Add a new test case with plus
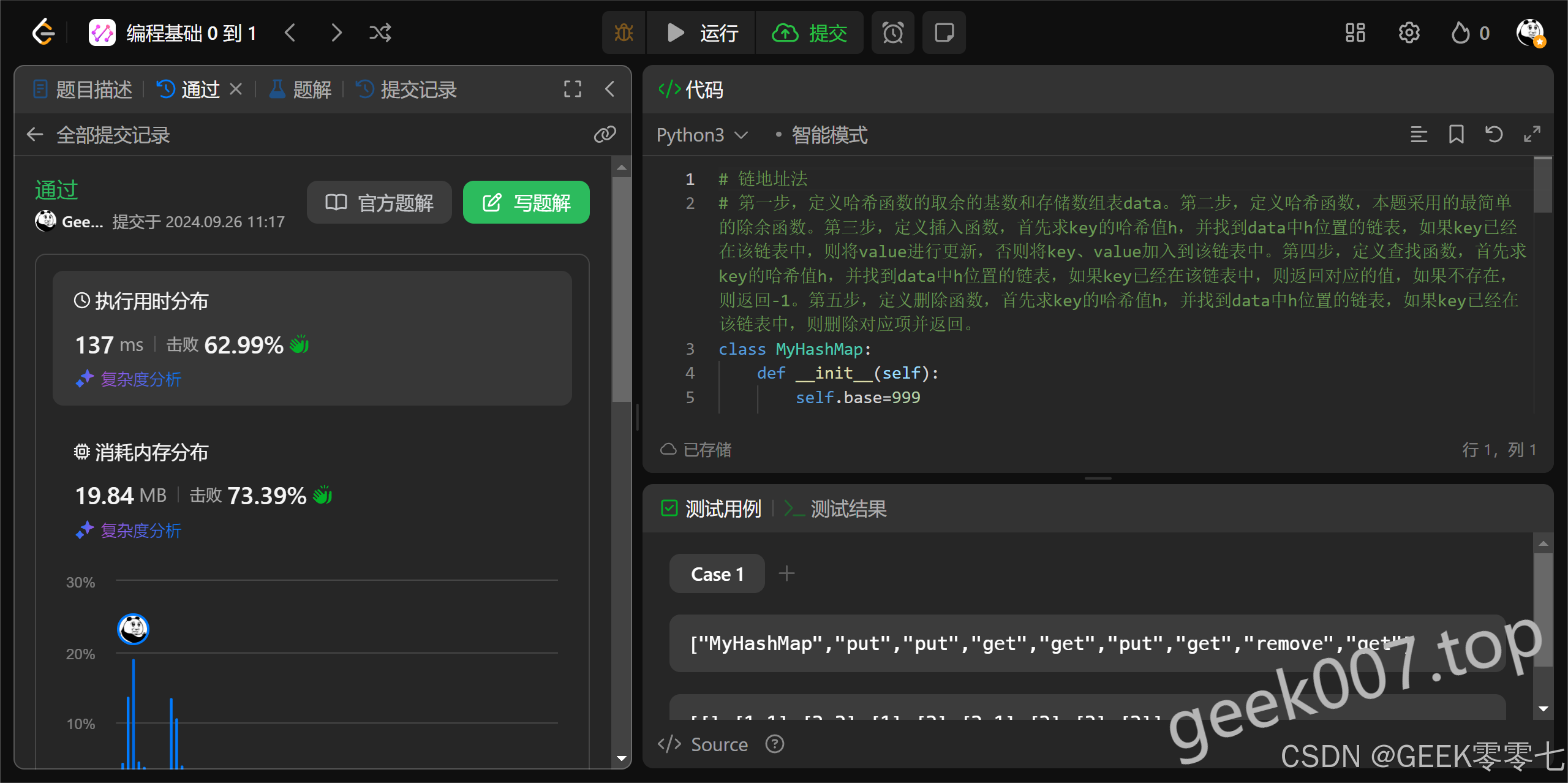 click(x=786, y=573)
